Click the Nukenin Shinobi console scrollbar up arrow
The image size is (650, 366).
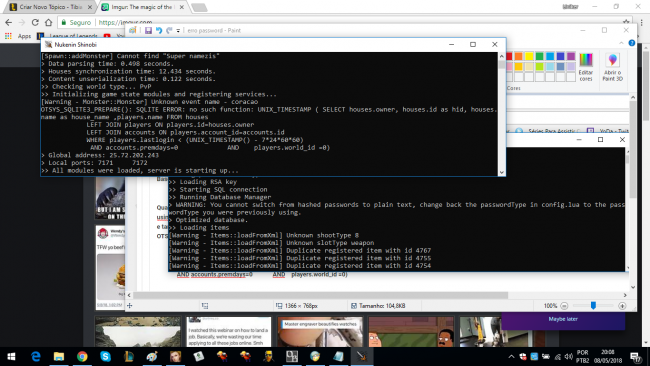click(x=502, y=56)
